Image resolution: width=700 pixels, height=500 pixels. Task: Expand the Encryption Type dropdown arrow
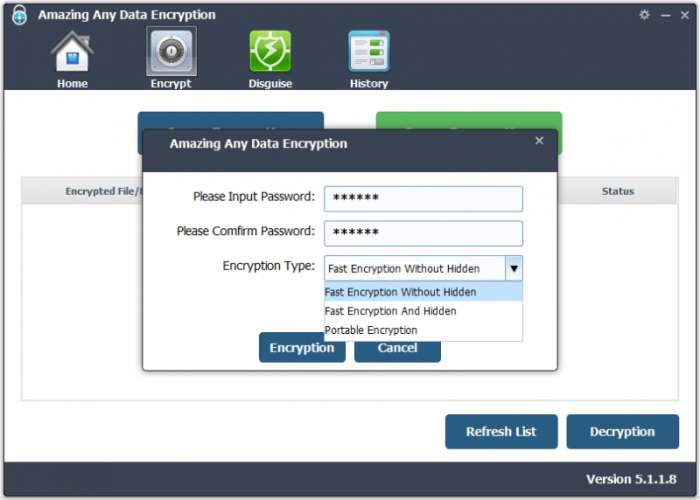pos(514,268)
